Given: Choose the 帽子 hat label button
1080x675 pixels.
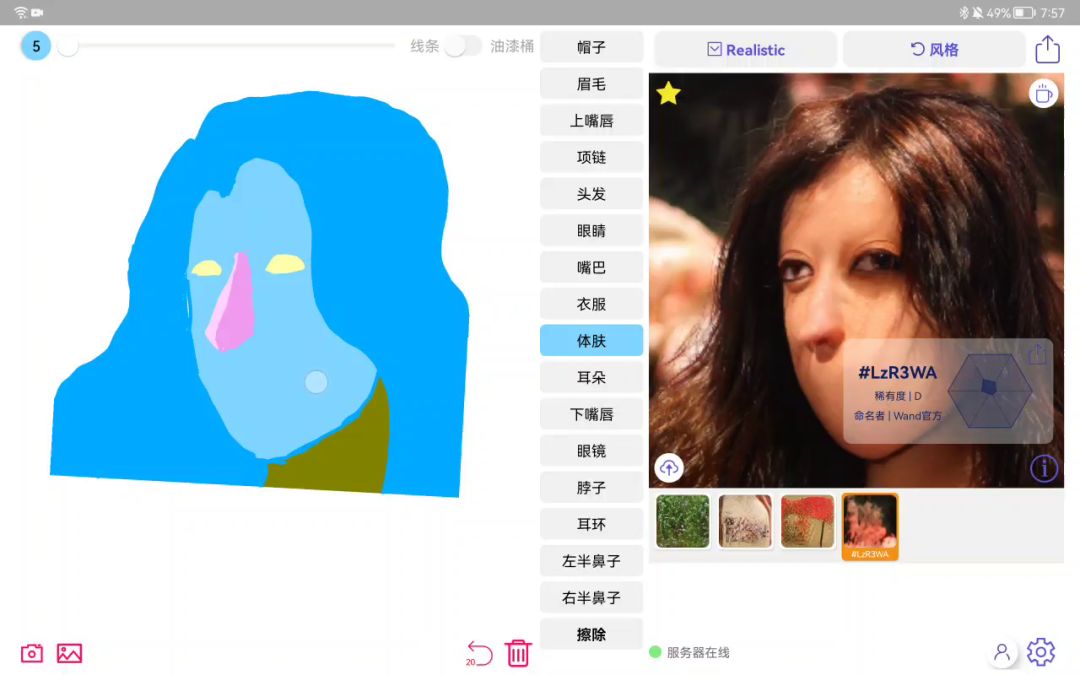Looking at the screenshot, I should (x=591, y=47).
